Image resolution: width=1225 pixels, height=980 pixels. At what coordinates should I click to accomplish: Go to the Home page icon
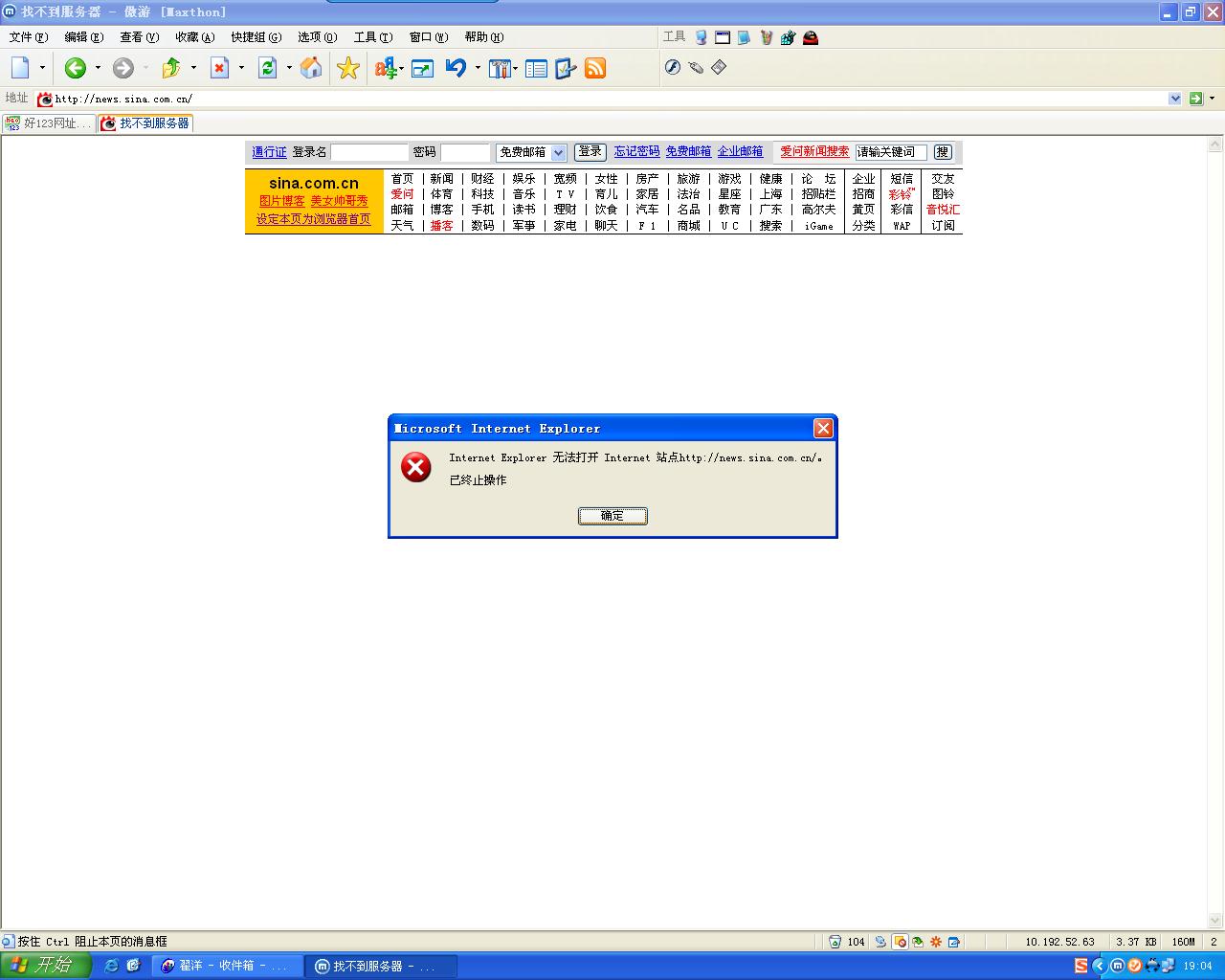311,68
